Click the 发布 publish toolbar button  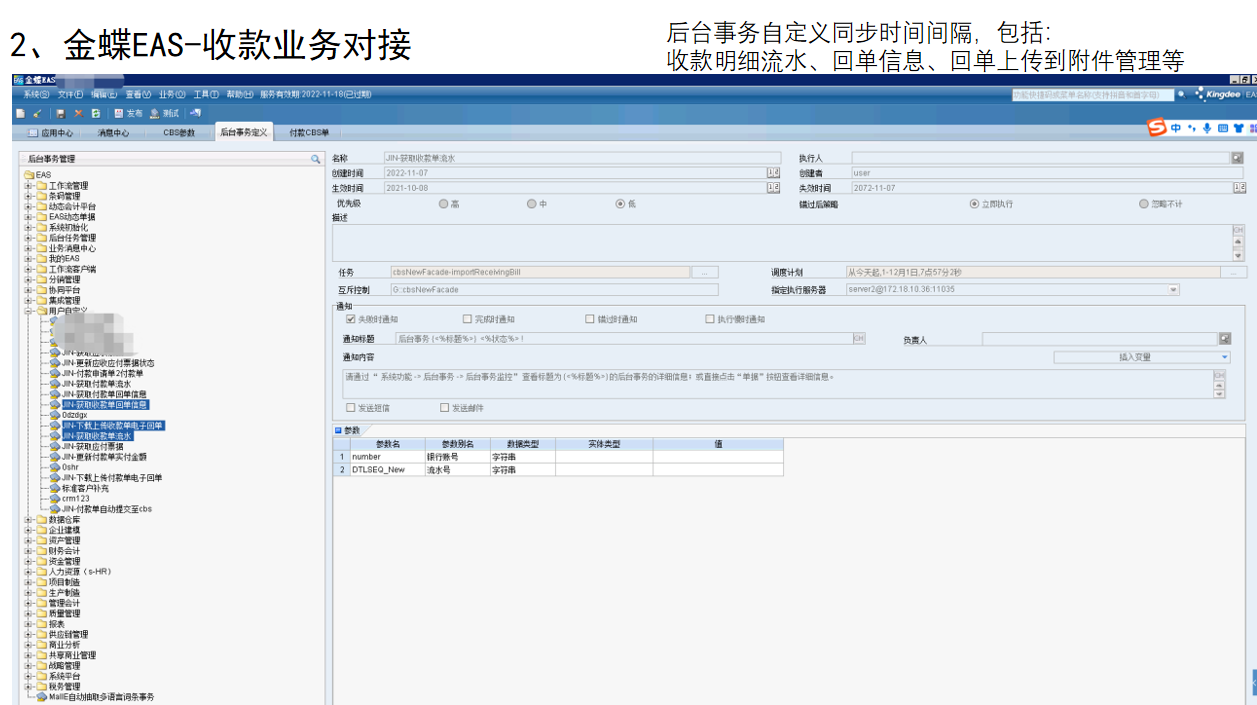[x=128, y=113]
